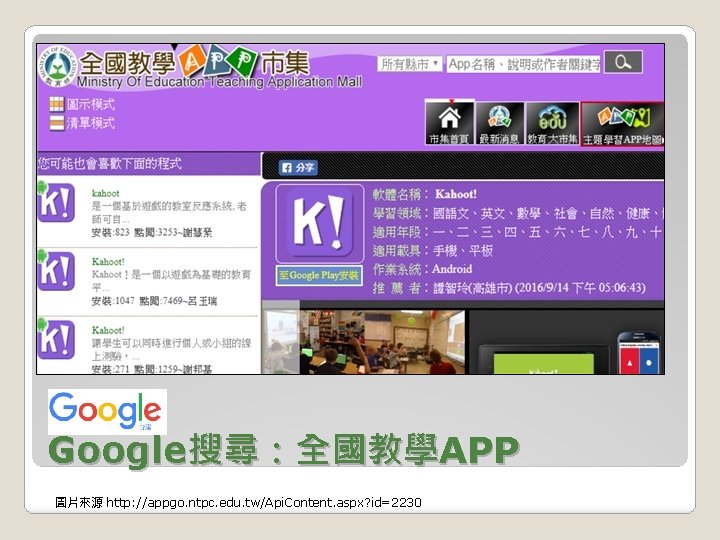The width and height of the screenshot is (720, 540).
Task: Open 'Kahoot!' link recommended by 謝邦基
Action: 108,330
